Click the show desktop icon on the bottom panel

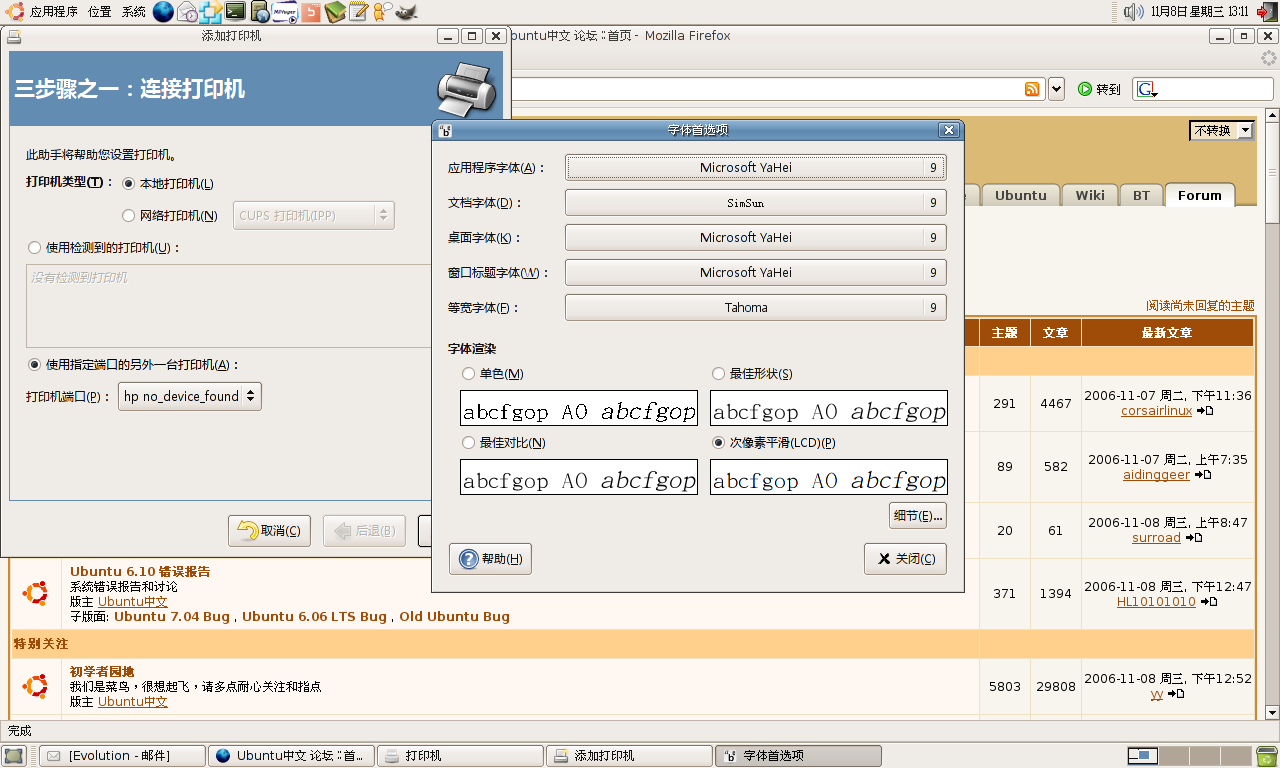click(14, 756)
